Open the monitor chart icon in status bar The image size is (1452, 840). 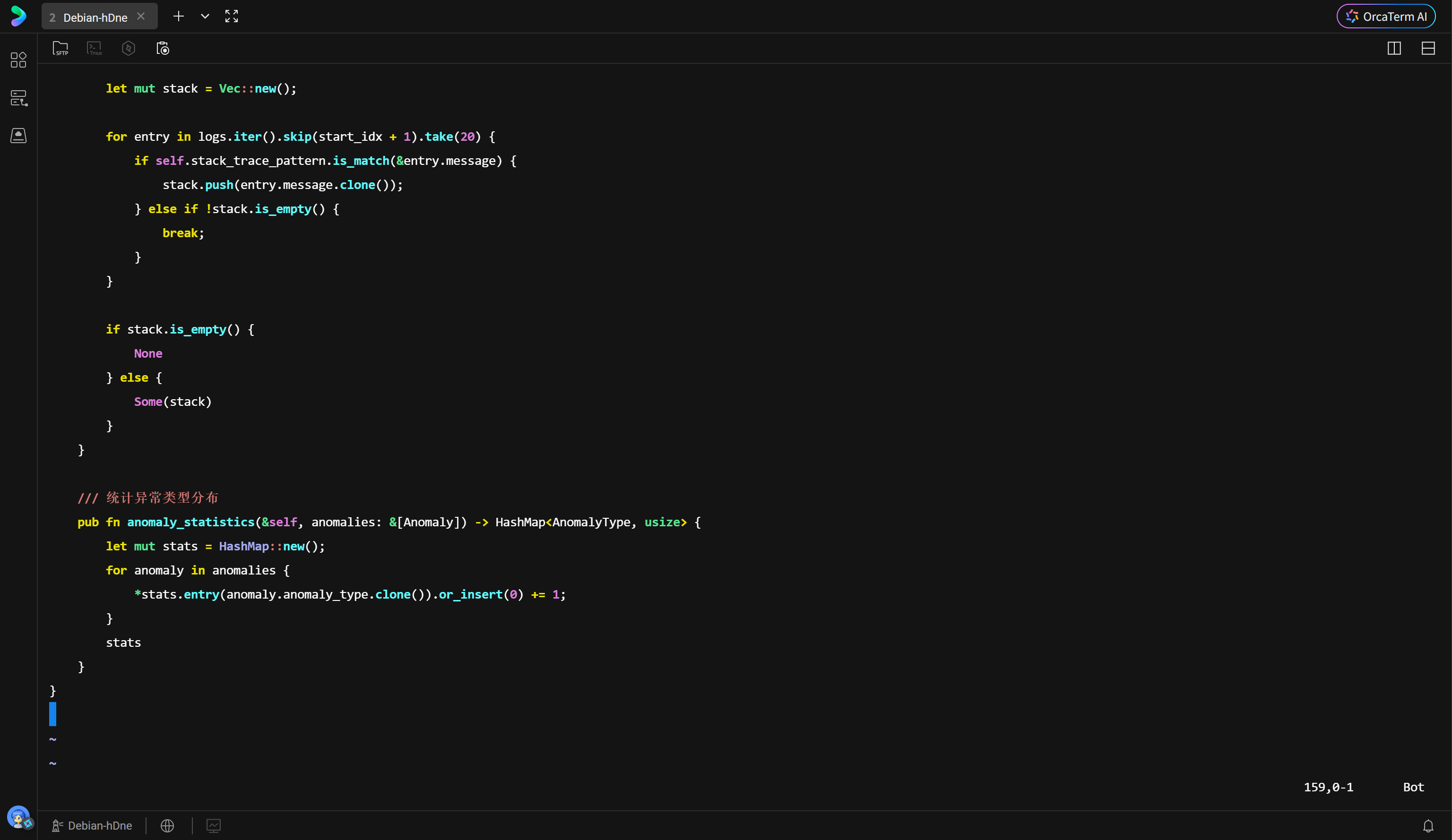213,826
